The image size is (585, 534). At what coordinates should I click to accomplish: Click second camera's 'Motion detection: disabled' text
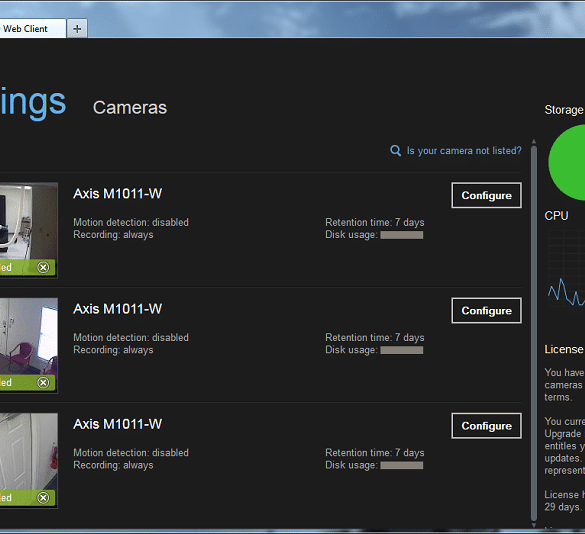click(x=131, y=338)
